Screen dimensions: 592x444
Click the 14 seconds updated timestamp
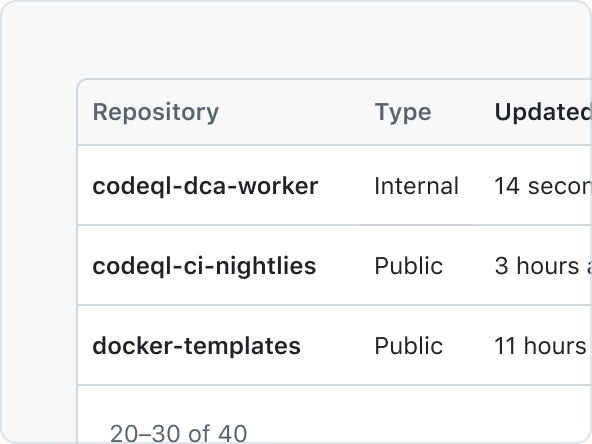pyautogui.click(x=543, y=186)
